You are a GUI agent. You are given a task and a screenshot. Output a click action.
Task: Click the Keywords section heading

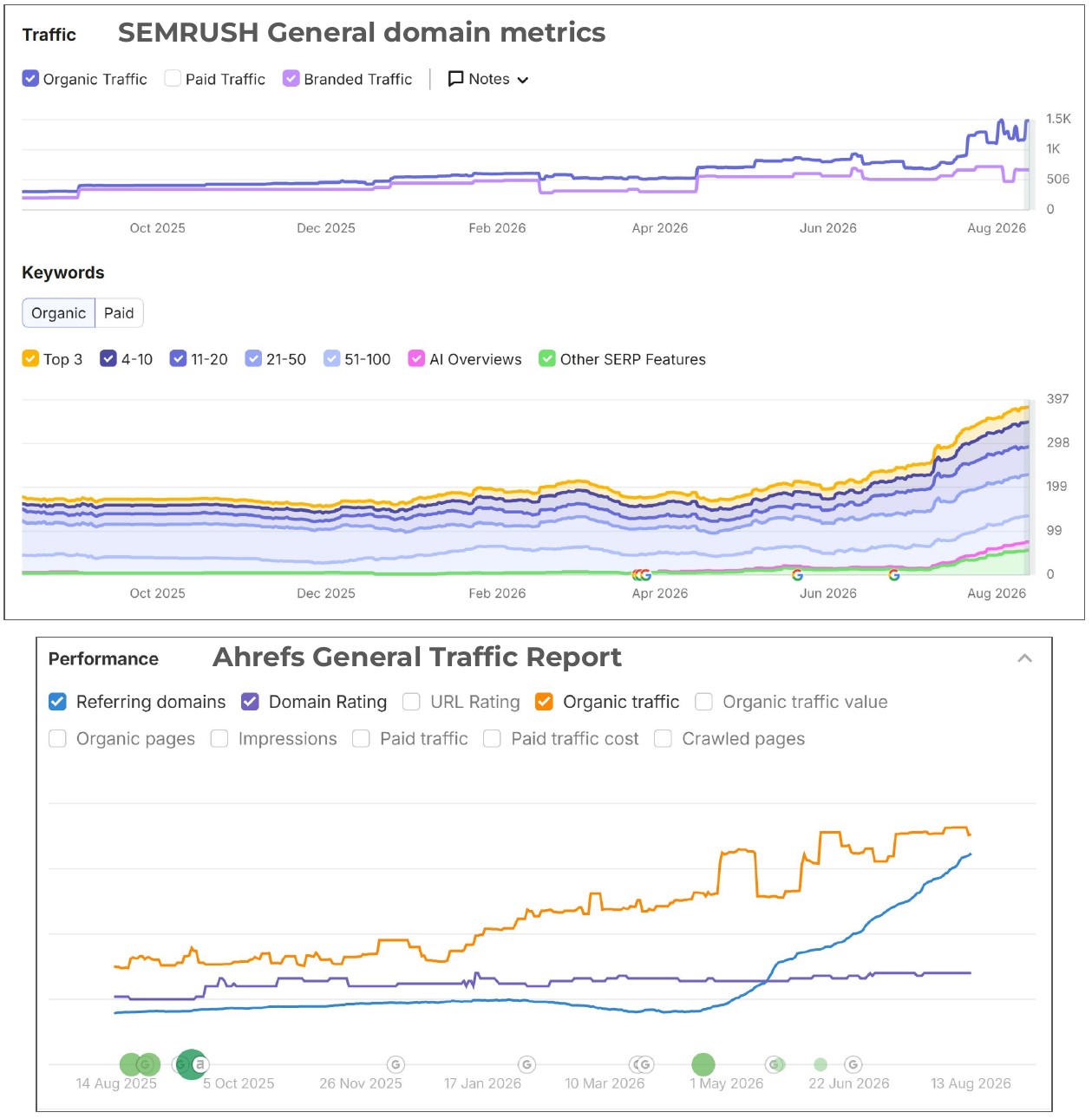point(63,272)
